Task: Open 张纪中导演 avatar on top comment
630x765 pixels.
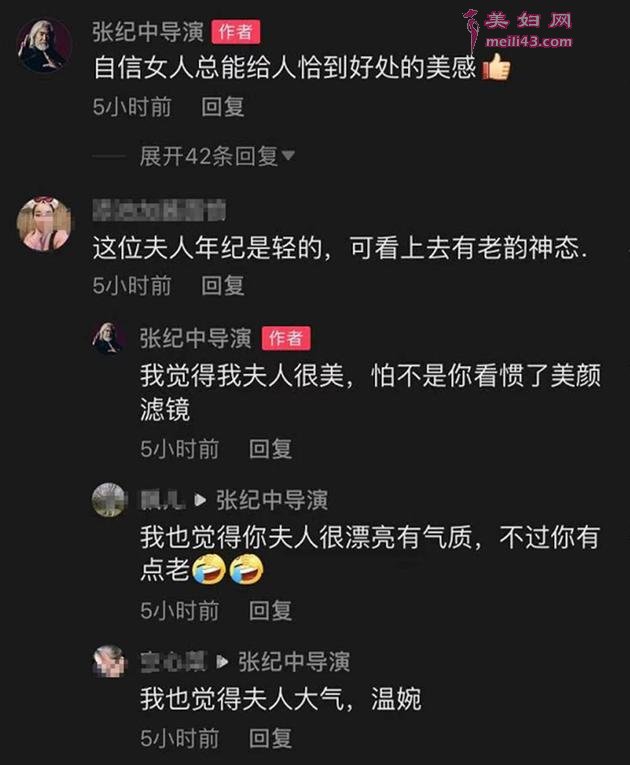Action: tap(44, 45)
